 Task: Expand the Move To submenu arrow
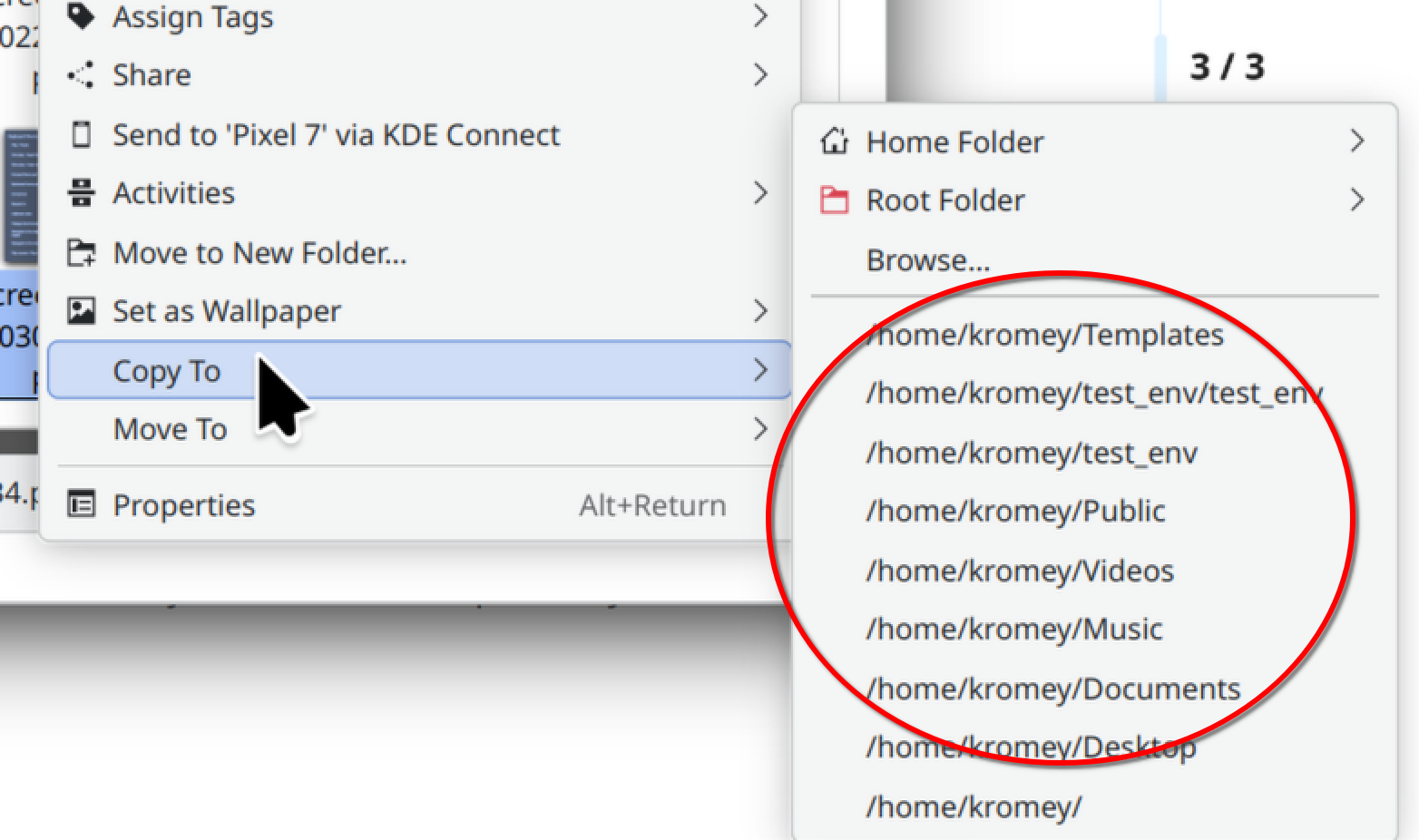(x=760, y=428)
